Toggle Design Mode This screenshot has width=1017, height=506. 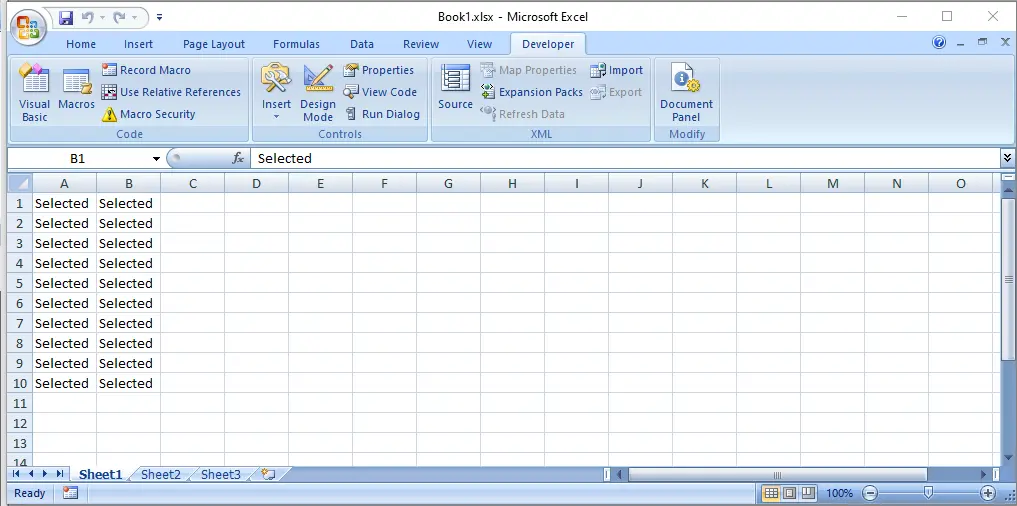point(318,92)
